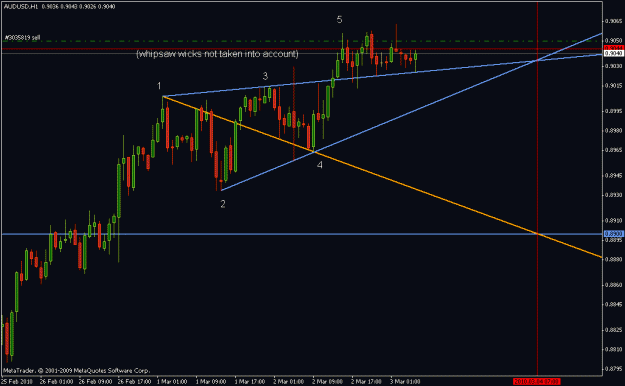625x386 pixels.
Task: Click the '2 Mar 17:00' time axis label
Action: (x=367, y=382)
